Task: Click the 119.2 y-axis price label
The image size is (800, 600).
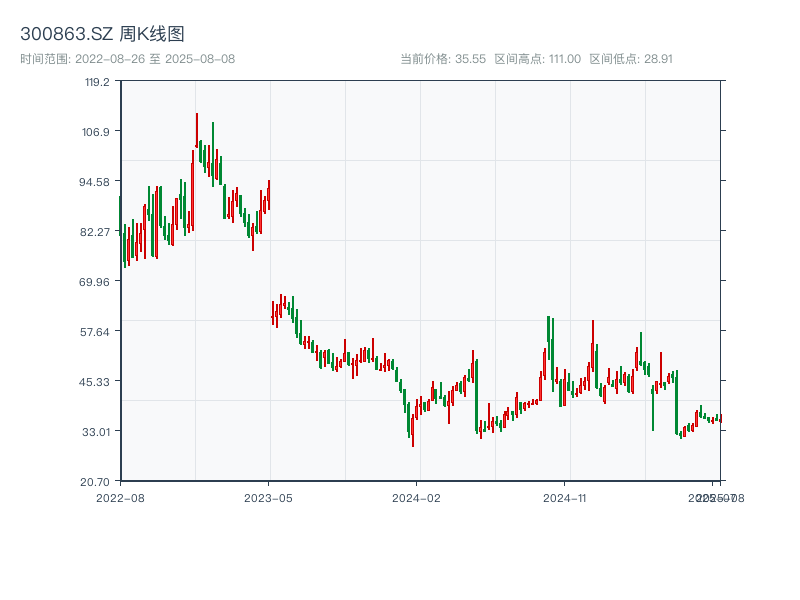Action: click(97, 82)
